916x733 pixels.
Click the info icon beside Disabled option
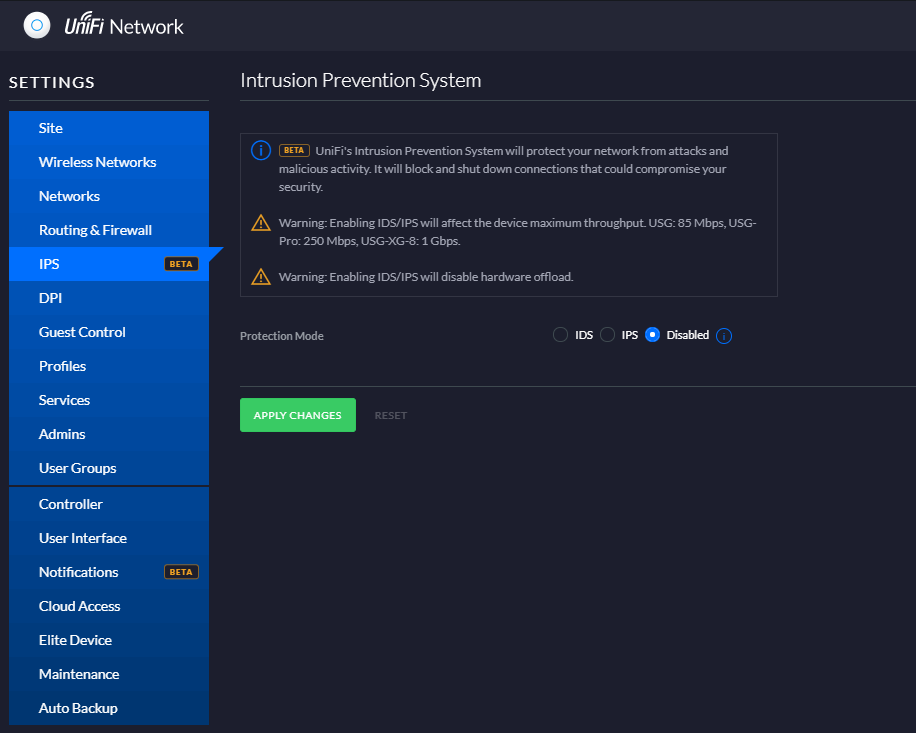725,336
